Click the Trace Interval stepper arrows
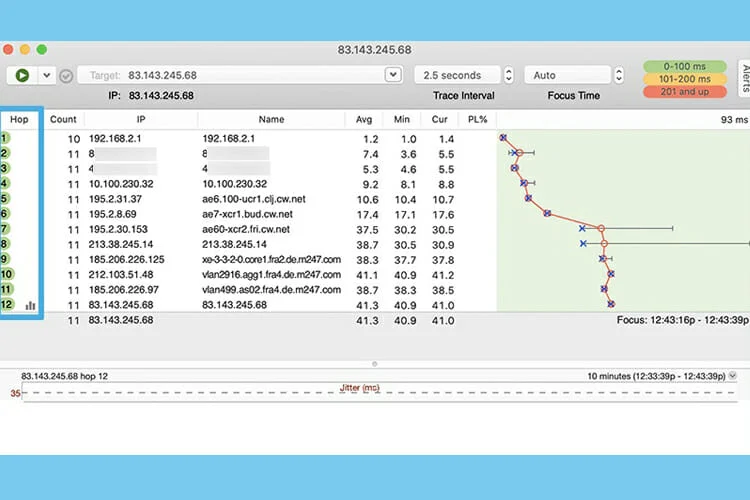This screenshot has height=500, width=750. tap(508, 75)
